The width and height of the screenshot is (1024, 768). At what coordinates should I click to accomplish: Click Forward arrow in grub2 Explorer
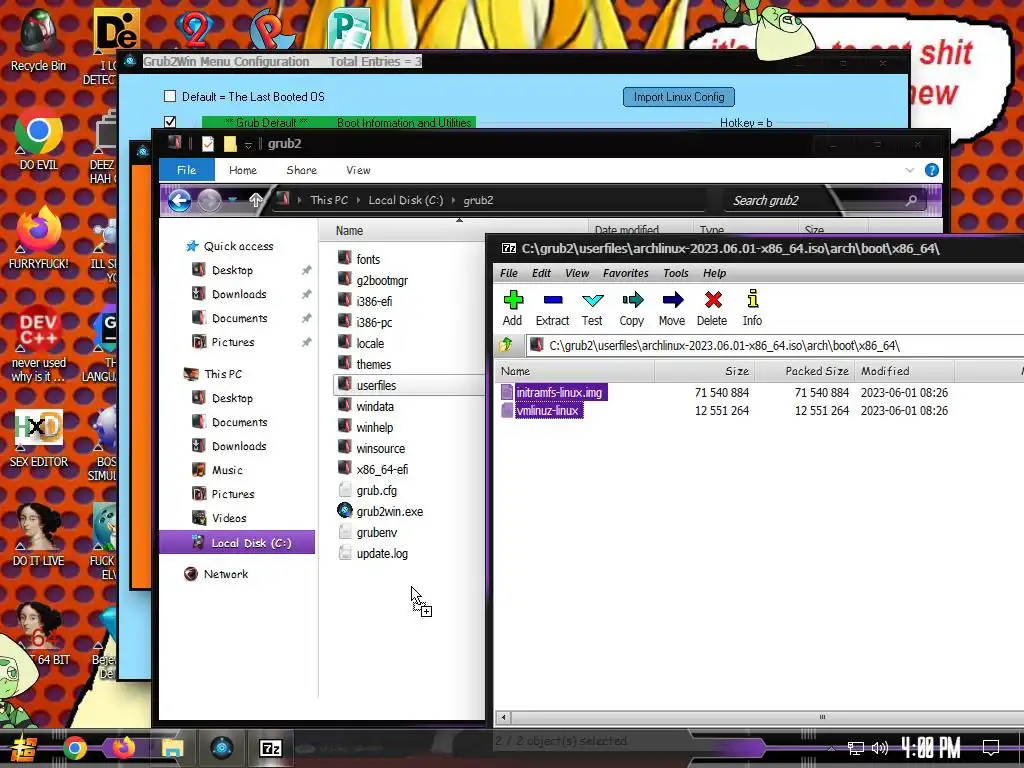click(210, 200)
